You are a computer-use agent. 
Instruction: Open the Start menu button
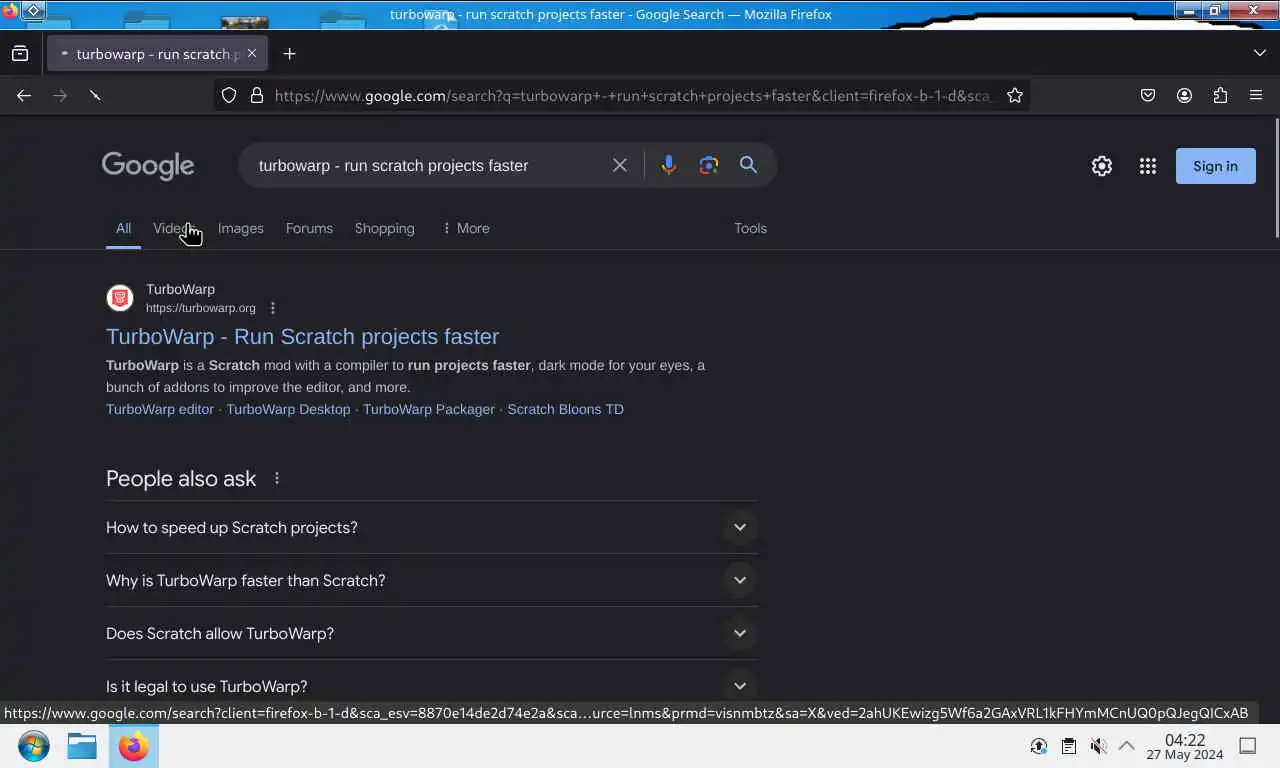coord(33,746)
